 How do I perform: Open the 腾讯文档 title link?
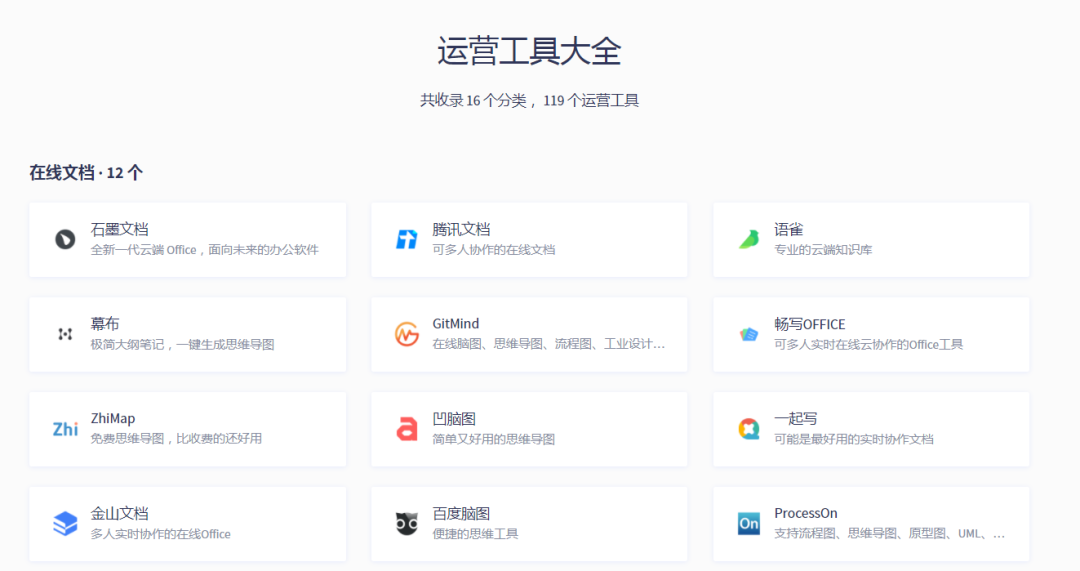pyautogui.click(x=461, y=229)
